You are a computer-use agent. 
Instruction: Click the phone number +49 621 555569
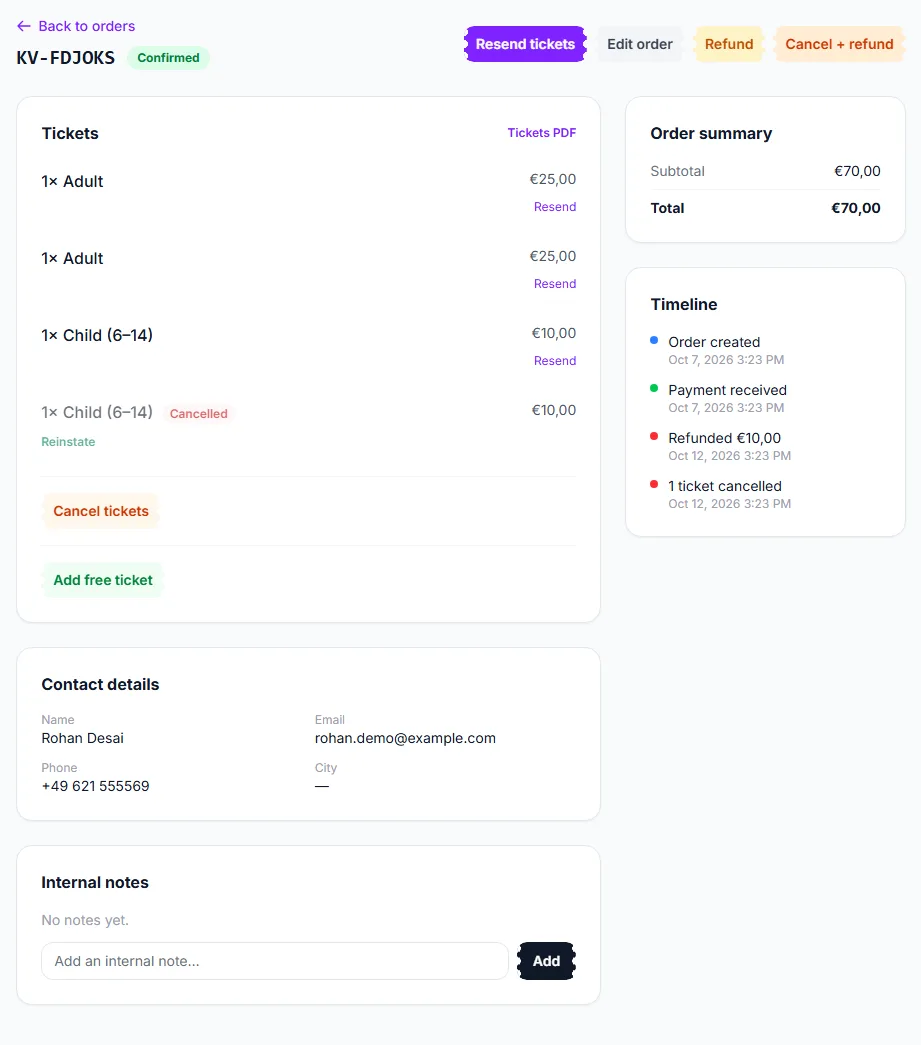[95, 786]
